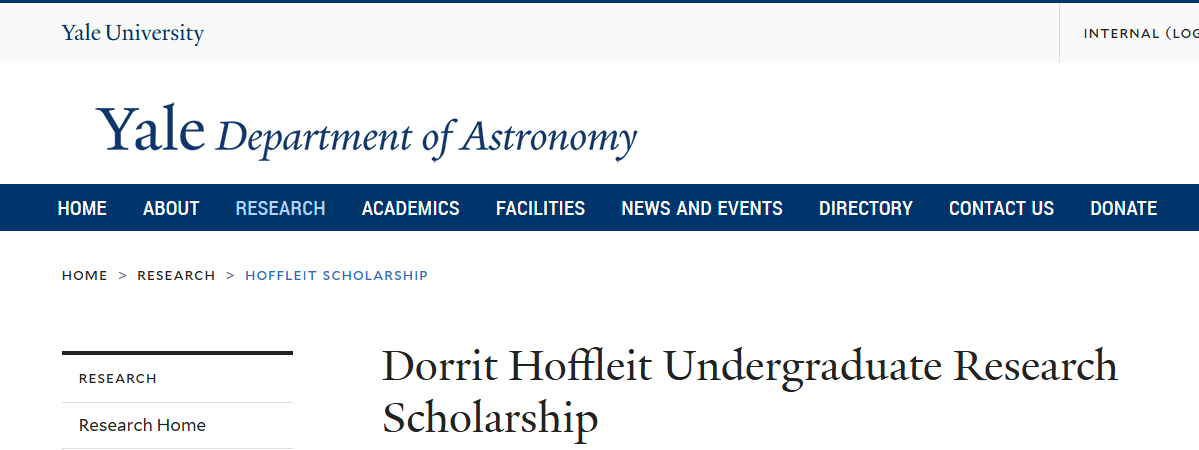
Task: Click the Home breadcrumb link
Action: [84, 275]
